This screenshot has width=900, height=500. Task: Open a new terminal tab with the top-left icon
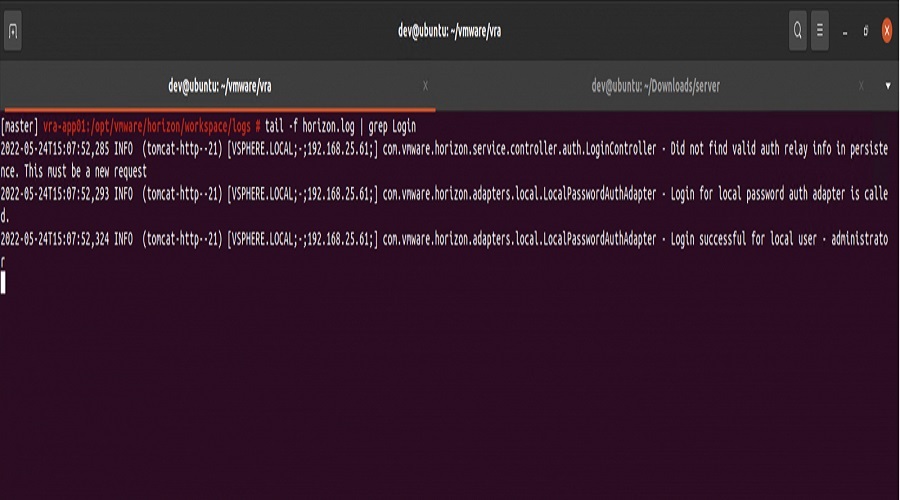pyautogui.click(x=13, y=31)
